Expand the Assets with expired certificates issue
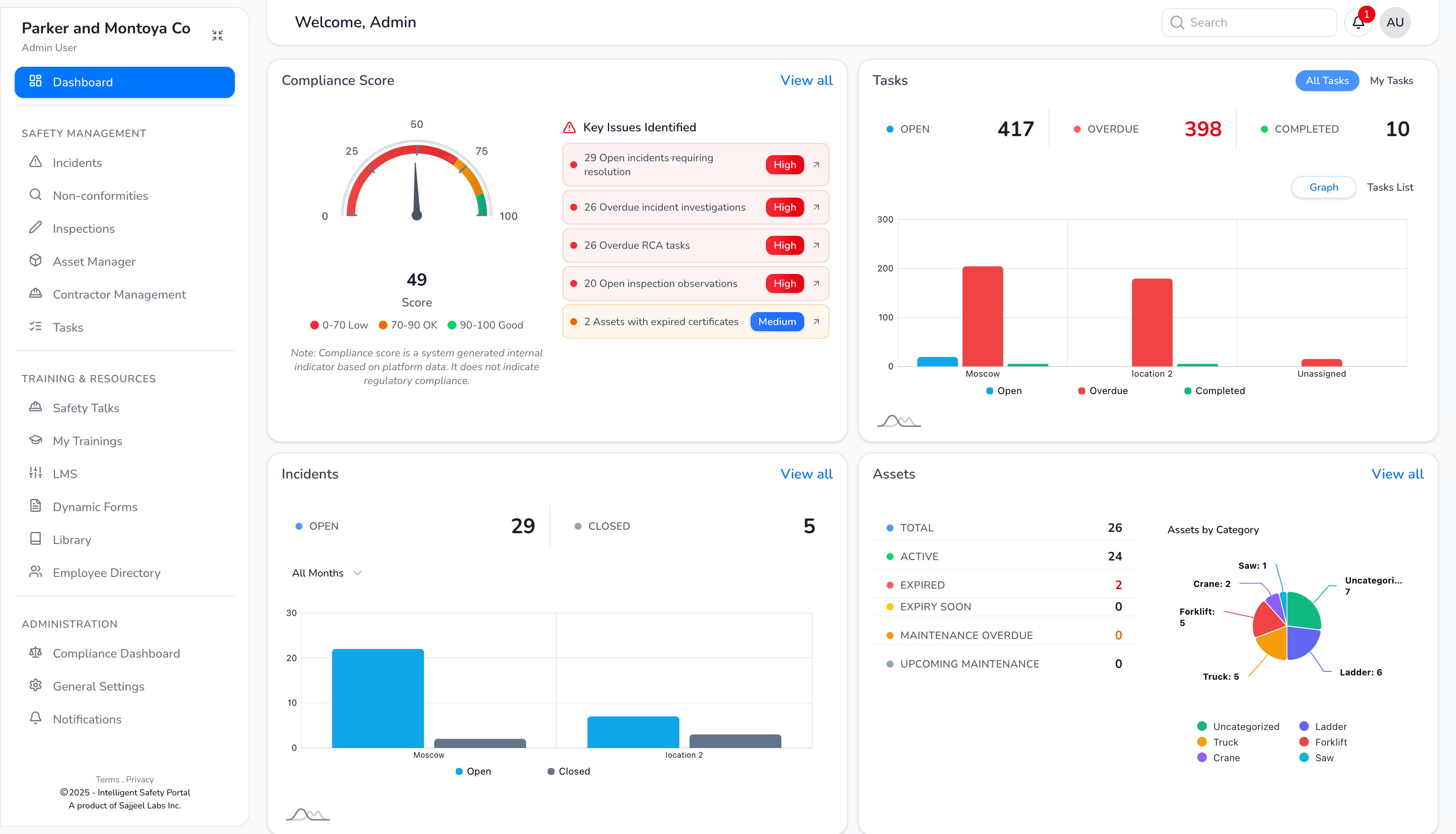1456x834 pixels. point(815,321)
